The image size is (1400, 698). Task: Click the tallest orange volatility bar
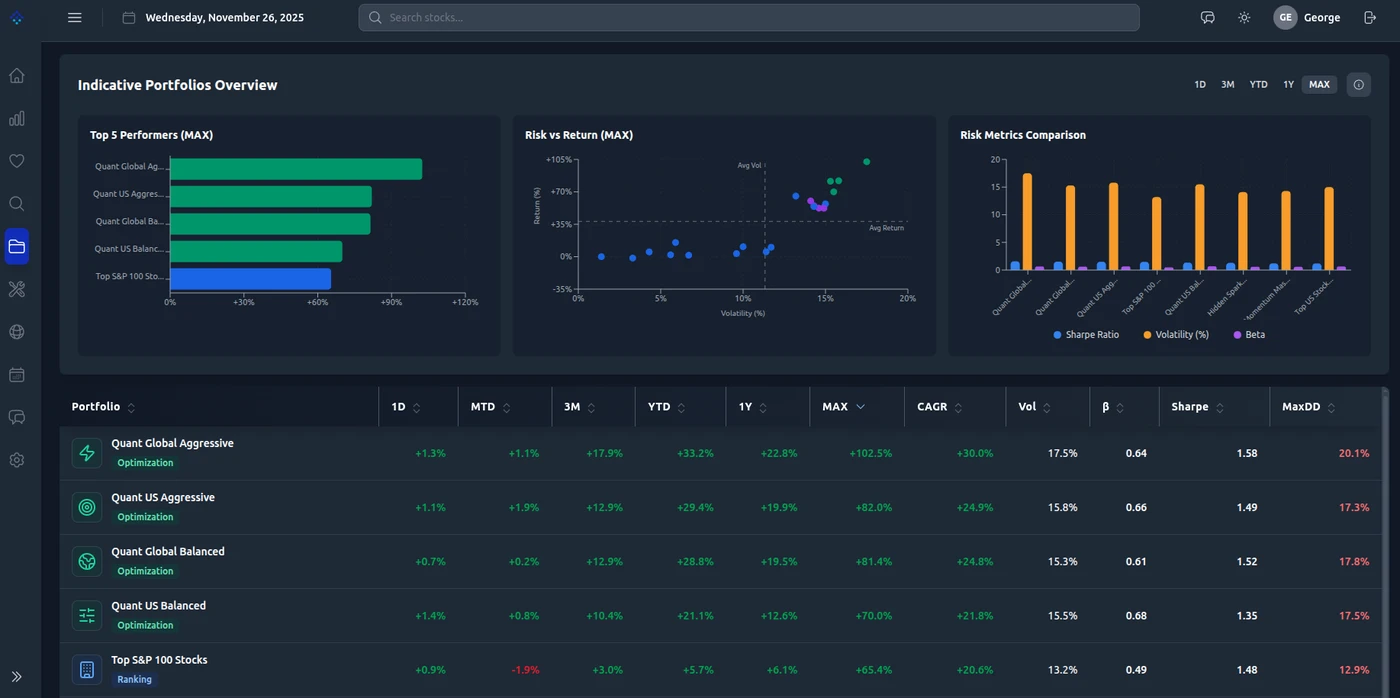(x=1027, y=221)
